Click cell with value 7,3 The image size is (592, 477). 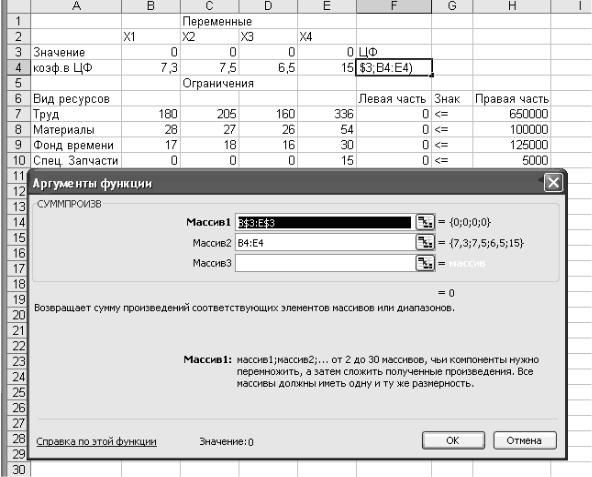pos(151,68)
